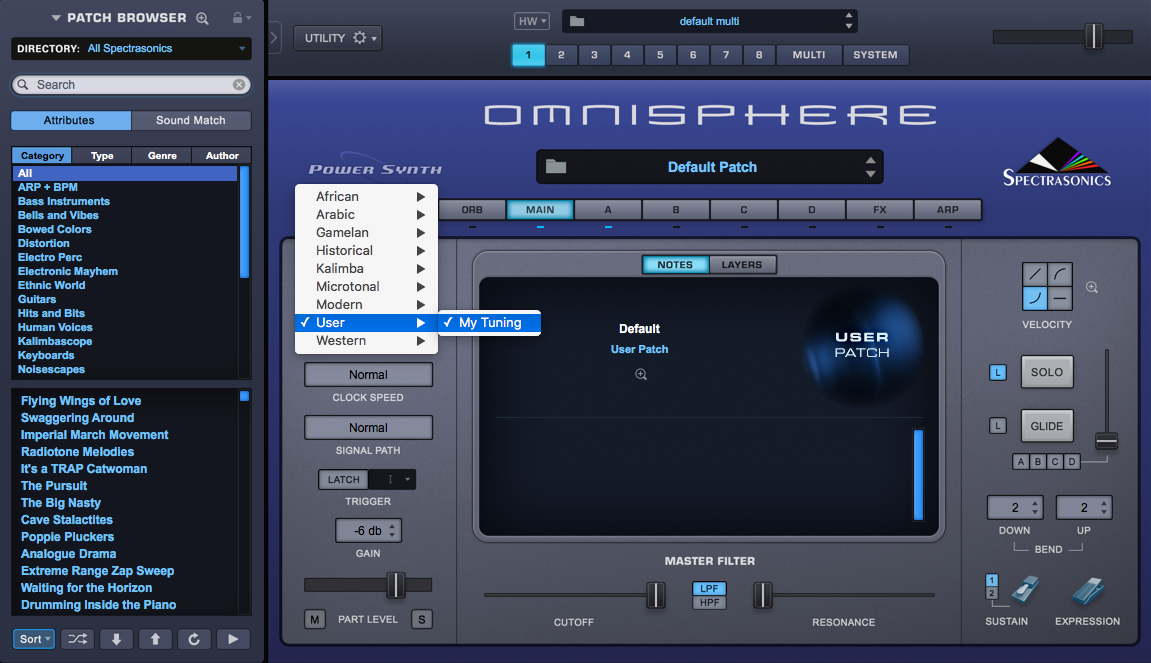The image size is (1151, 663).
Task: Step through multis with default multi arrows
Action: click(849, 21)
